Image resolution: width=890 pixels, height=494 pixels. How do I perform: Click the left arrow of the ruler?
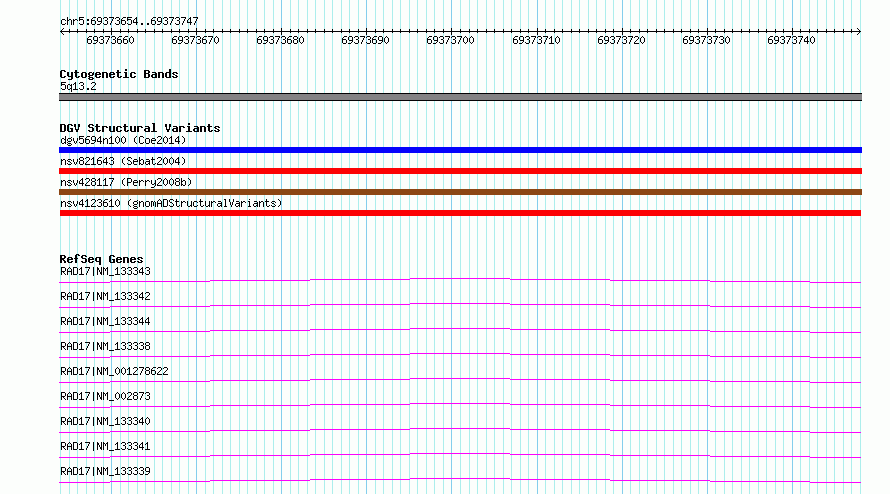pyautogui.click(x=62, y=32)
